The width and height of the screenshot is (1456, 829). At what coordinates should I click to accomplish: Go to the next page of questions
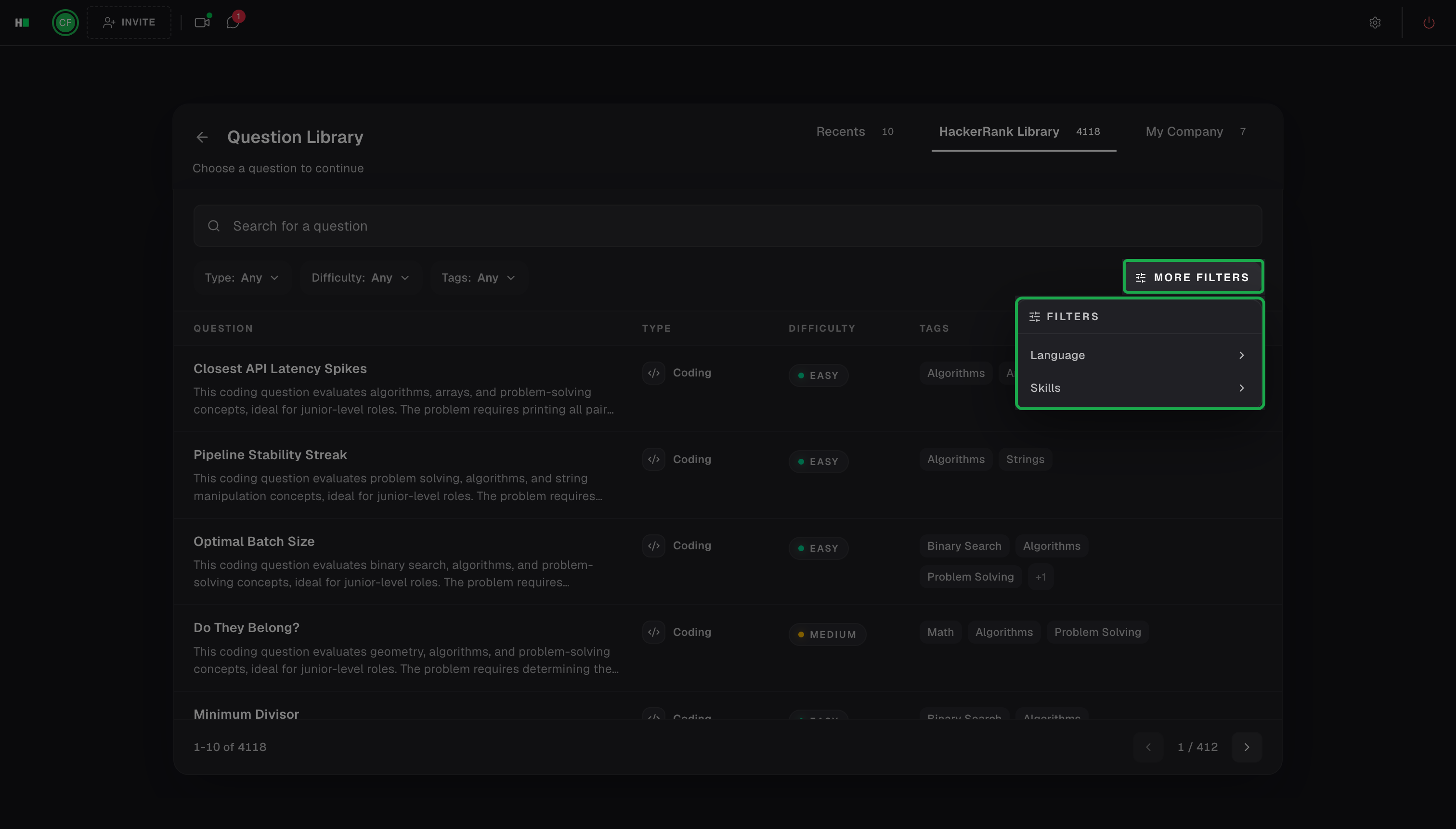coord(1247,747)
